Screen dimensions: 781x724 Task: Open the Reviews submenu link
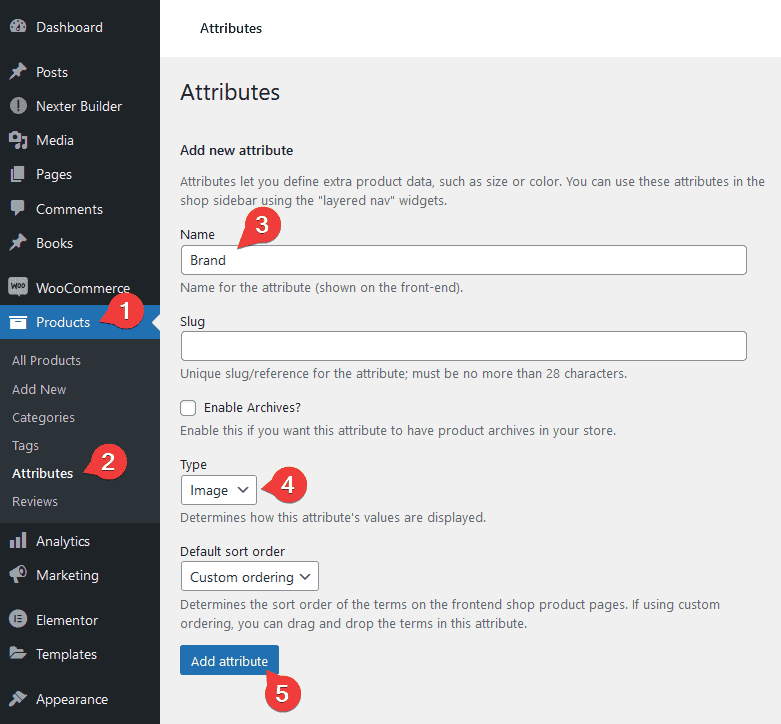35,501
